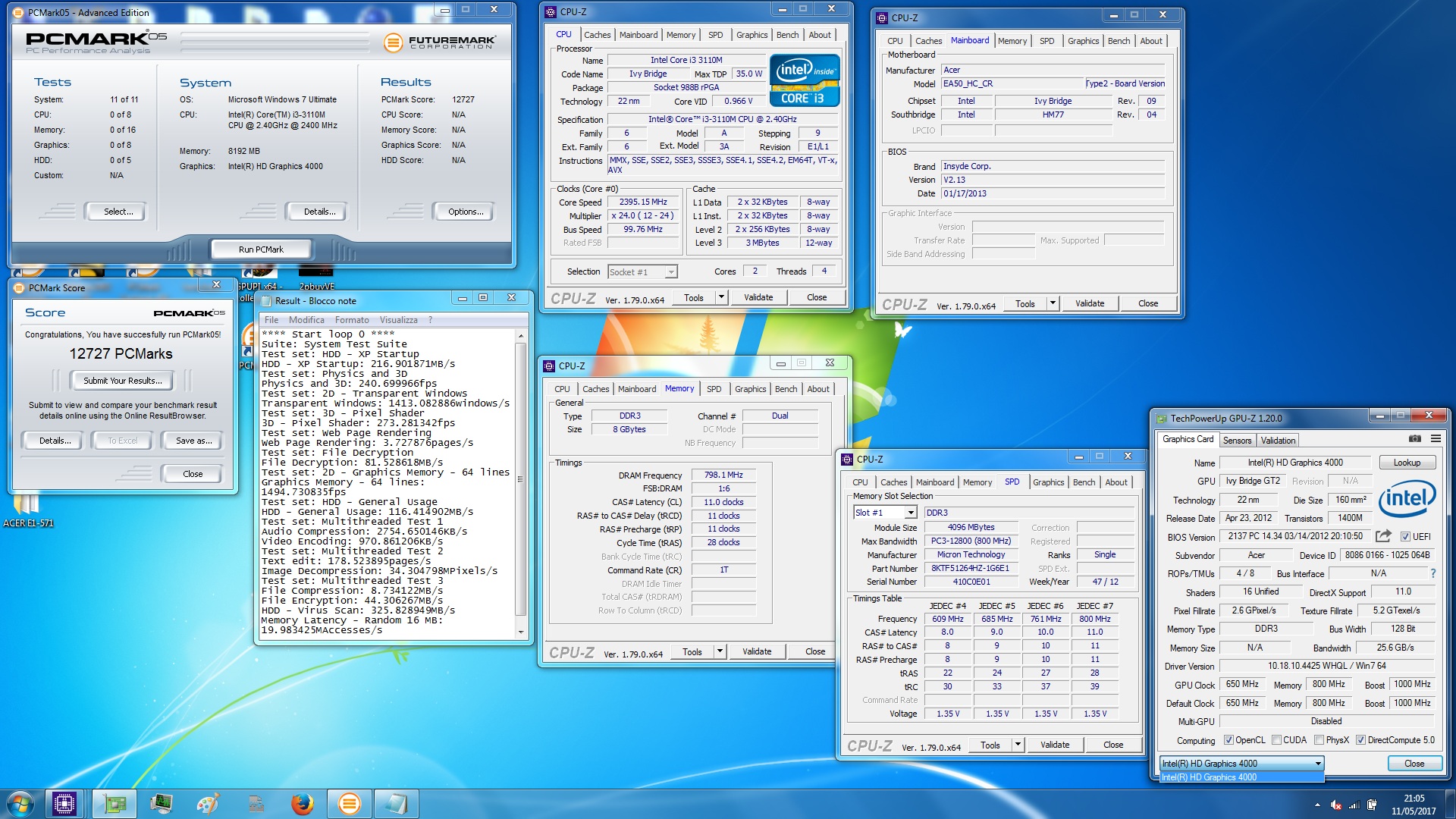Click the Result Notepad title bar icon
The height and width of the screenshot is (819, 1456).
(x=266, y=300)
